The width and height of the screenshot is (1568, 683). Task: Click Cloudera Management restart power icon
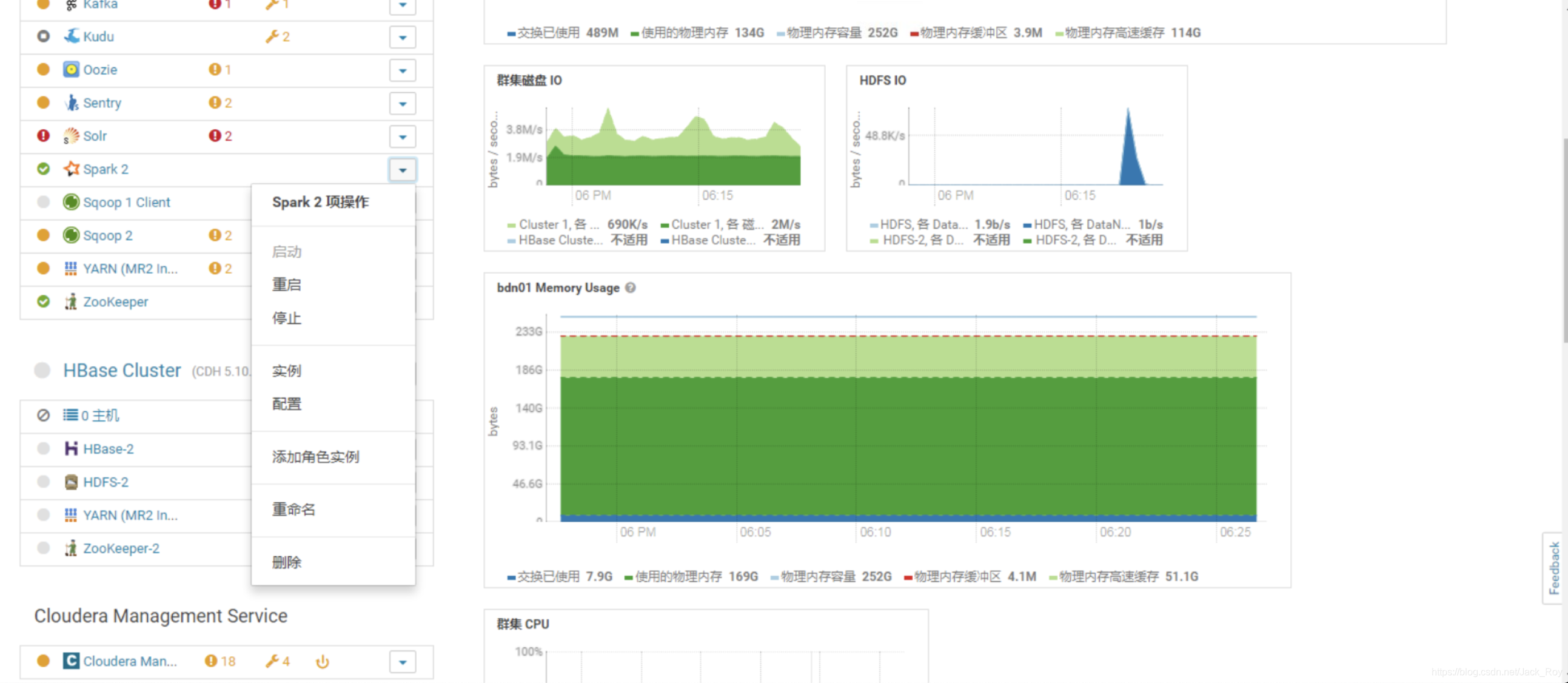[323, 661]
